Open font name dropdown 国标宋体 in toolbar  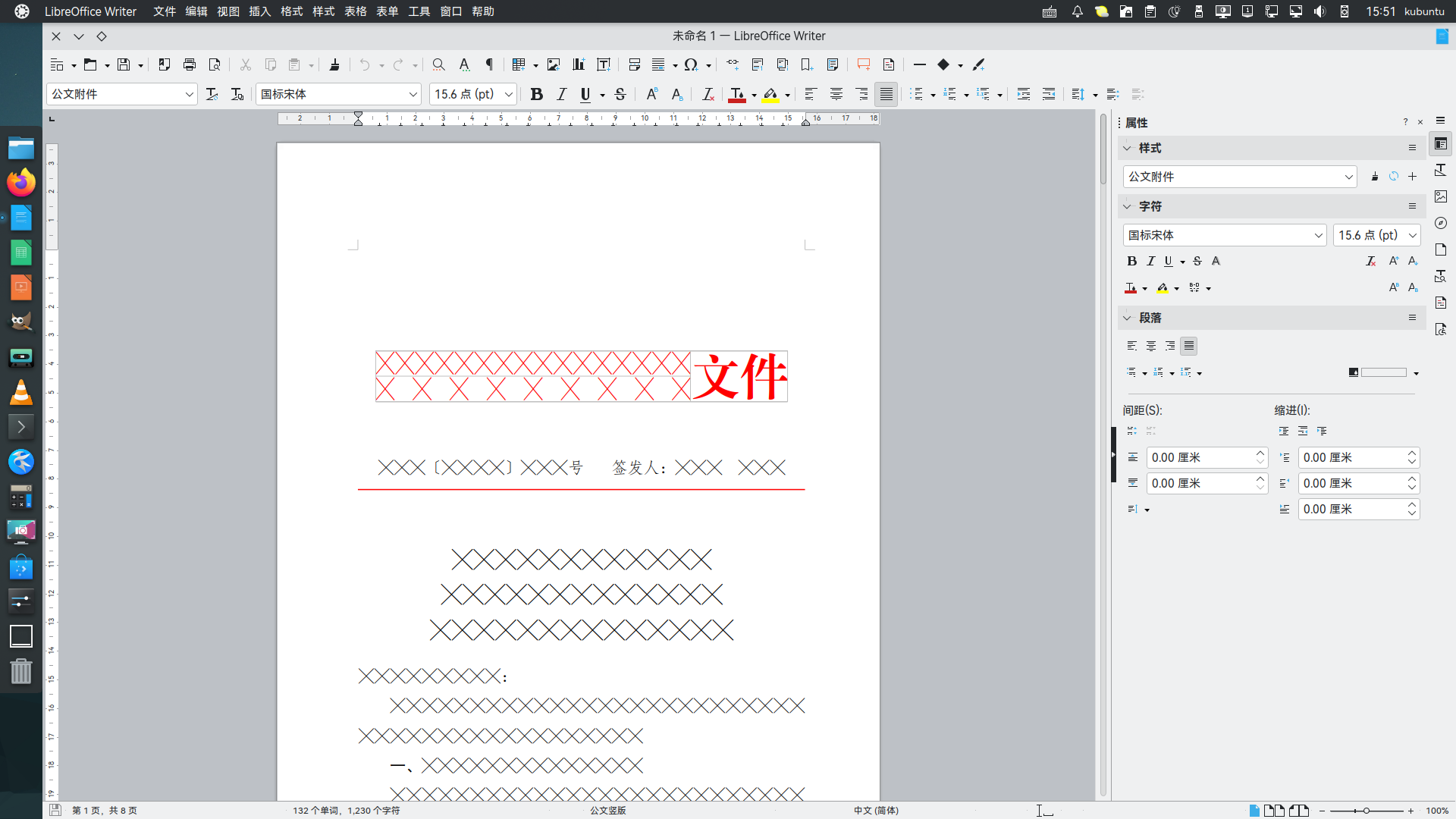click(413, 94)
